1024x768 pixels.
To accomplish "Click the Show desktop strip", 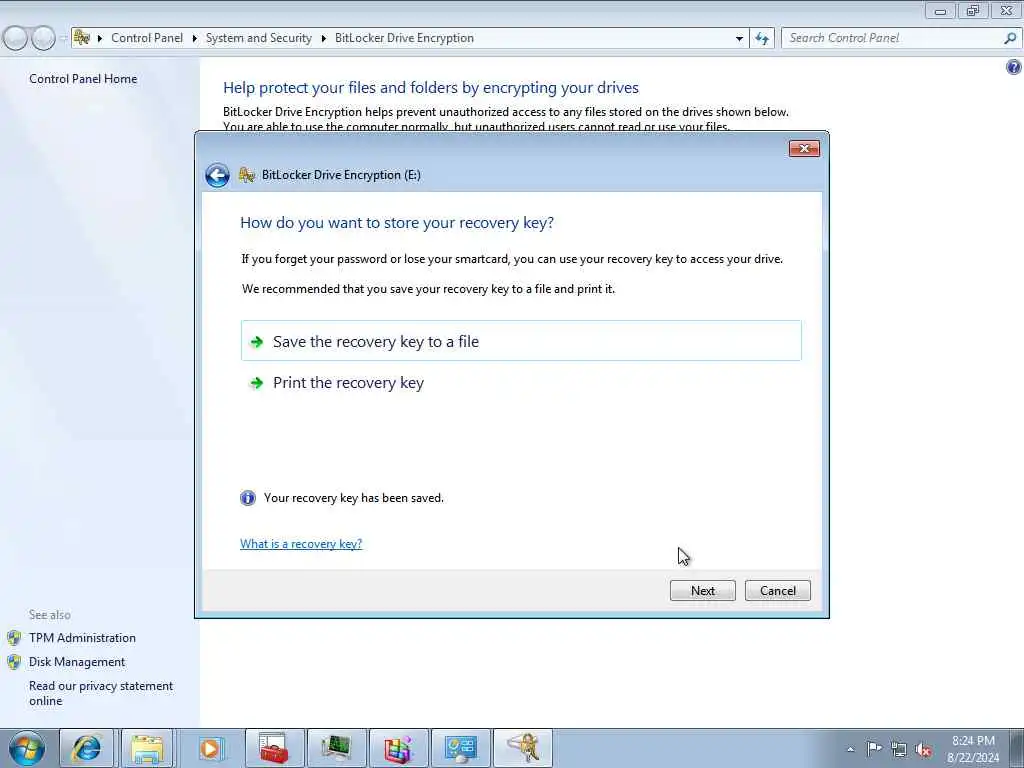I will 1017,748.
